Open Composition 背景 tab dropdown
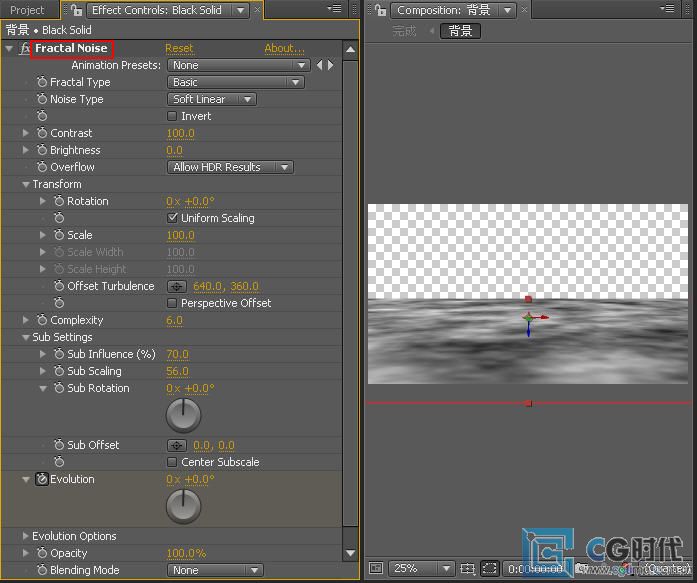 [507, 10]
